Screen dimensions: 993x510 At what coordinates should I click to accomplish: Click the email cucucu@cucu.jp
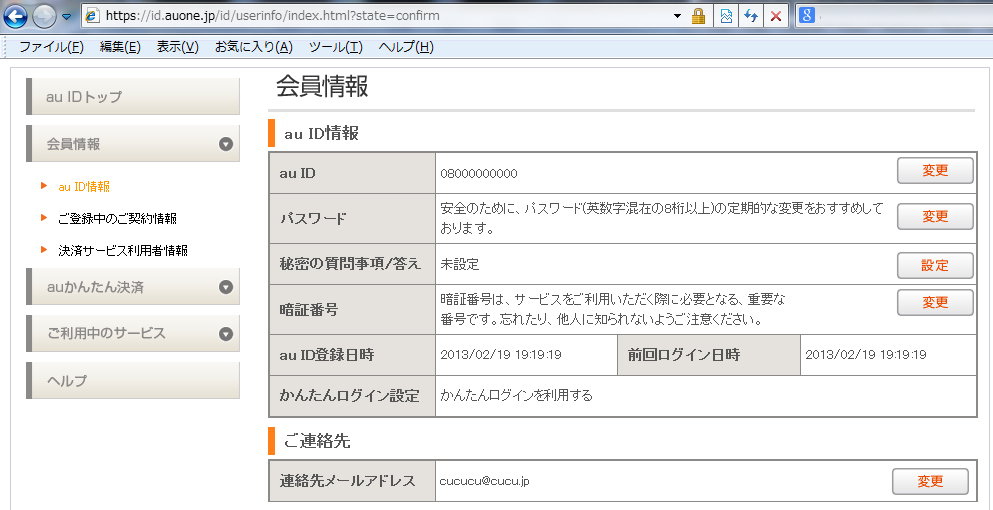484,481
